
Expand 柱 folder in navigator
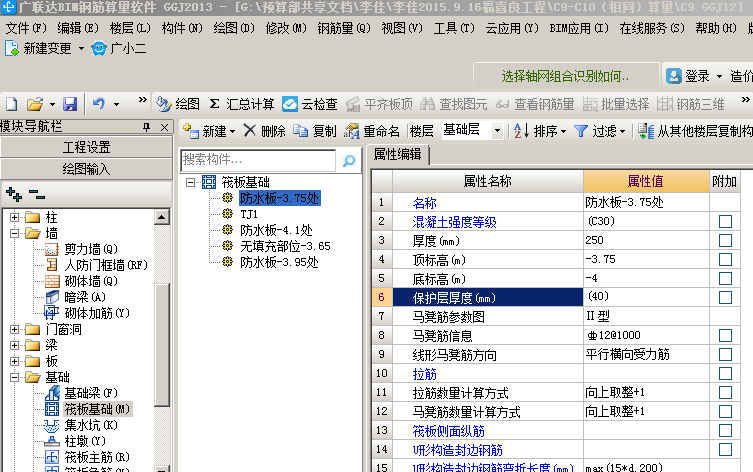tap(14, 218)
